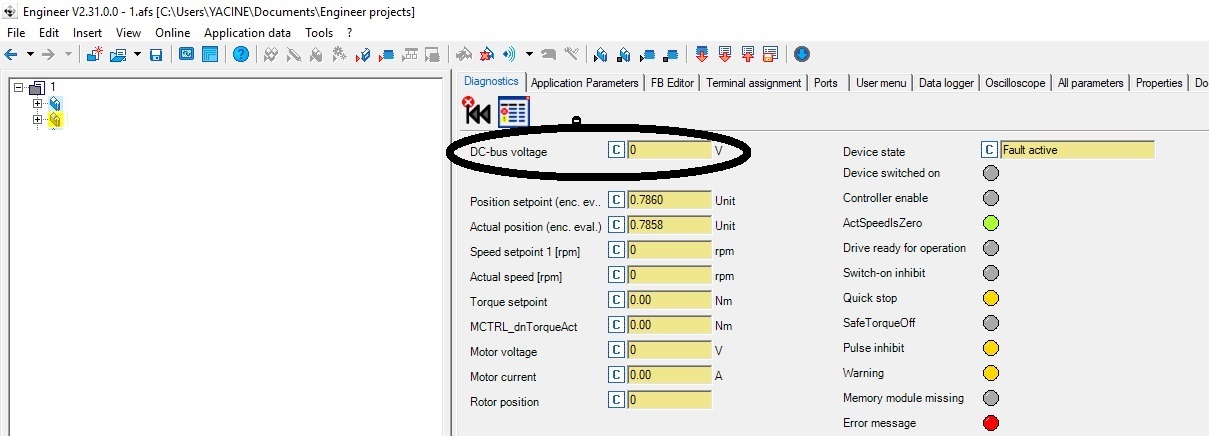Open the logbook list icon in Diagnostics
This screenshot has height=436, width=1209.
pos(513,111)
